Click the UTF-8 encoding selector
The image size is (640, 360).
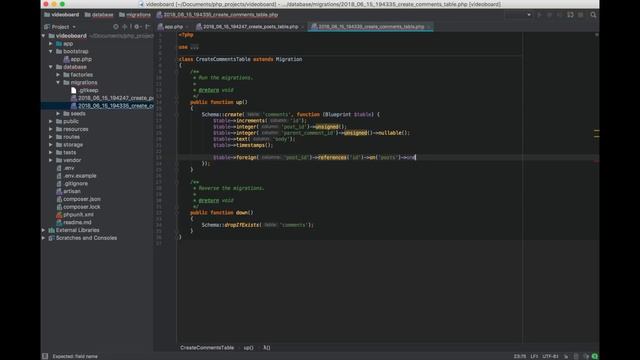point(550,356)
